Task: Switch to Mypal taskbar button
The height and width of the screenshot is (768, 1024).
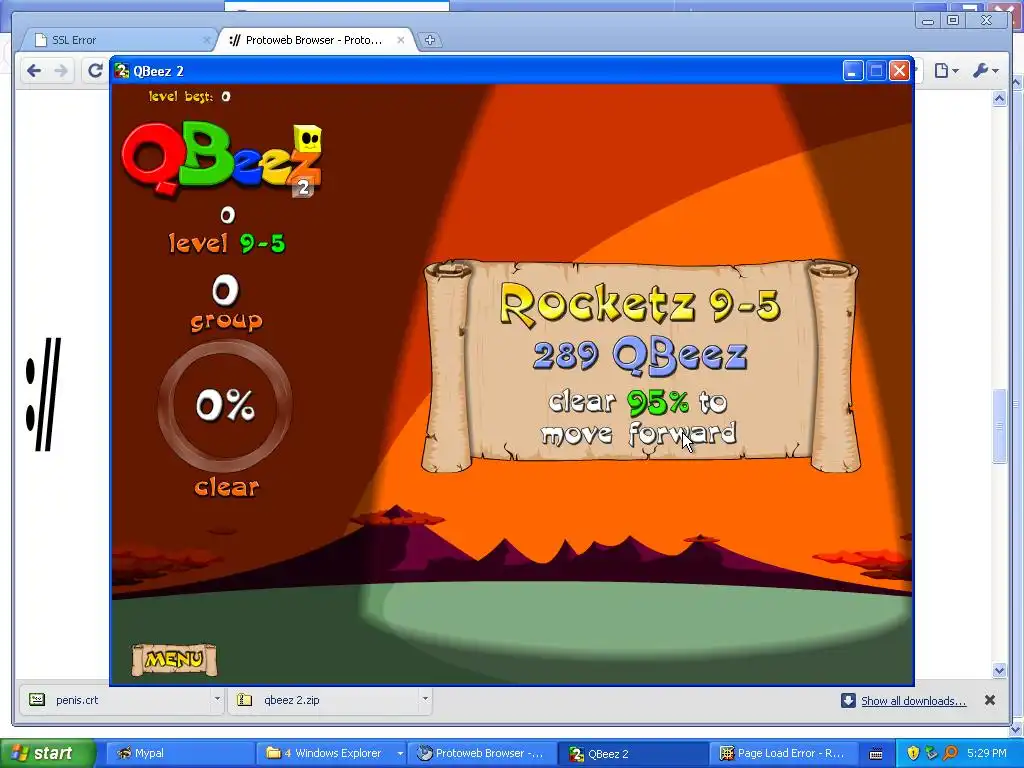Action: (x=179, y=753)
